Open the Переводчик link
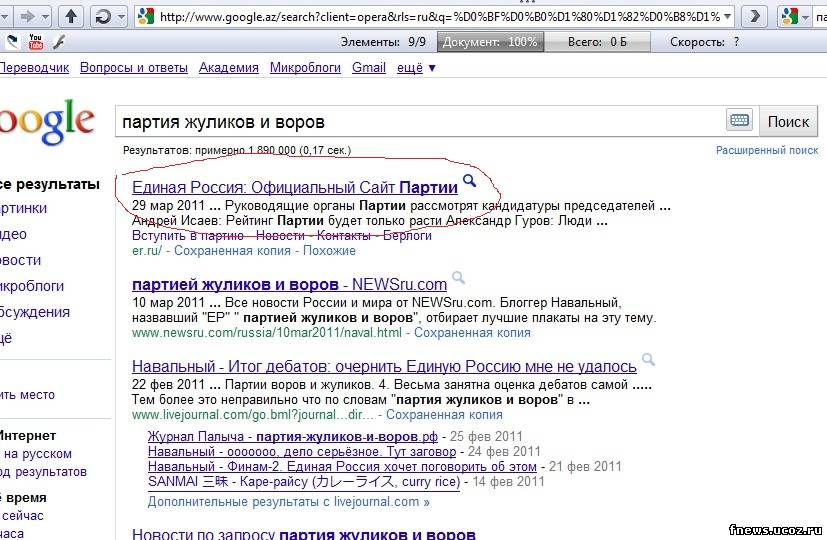Image resolution: width=827 pixels, height=540 pixels. pos(34,68)
